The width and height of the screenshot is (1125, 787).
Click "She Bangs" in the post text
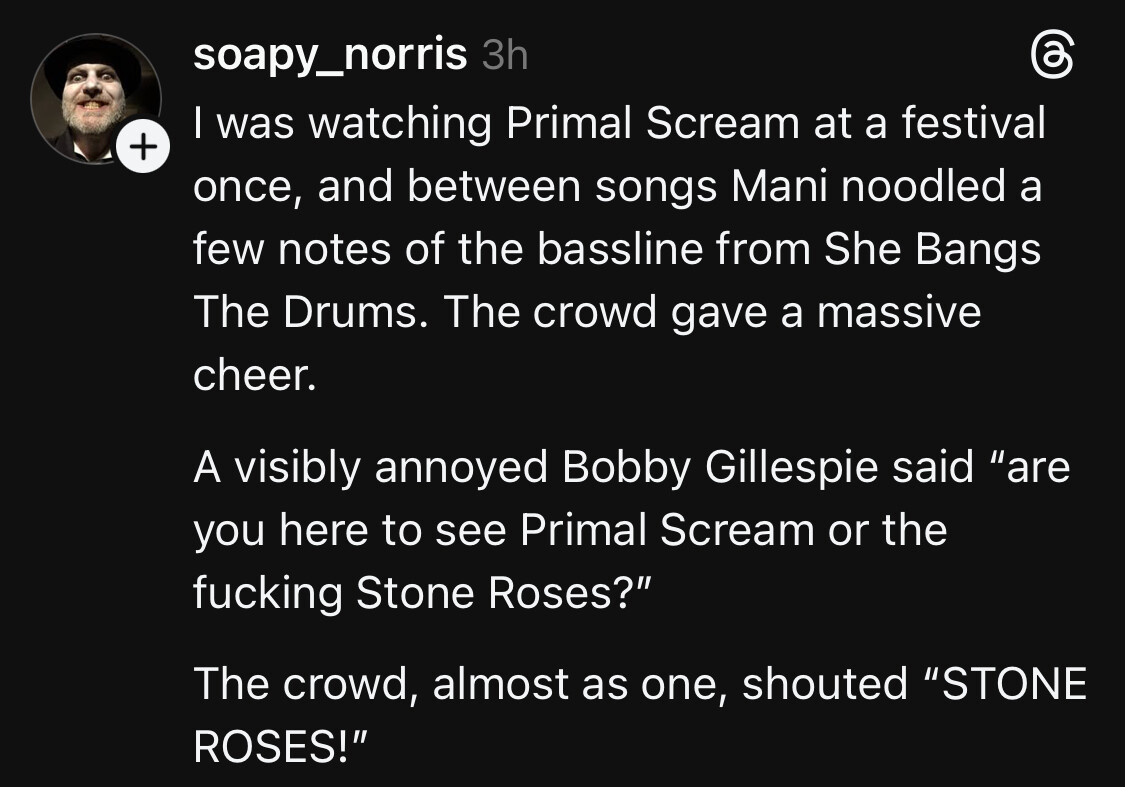pos(932,251)
